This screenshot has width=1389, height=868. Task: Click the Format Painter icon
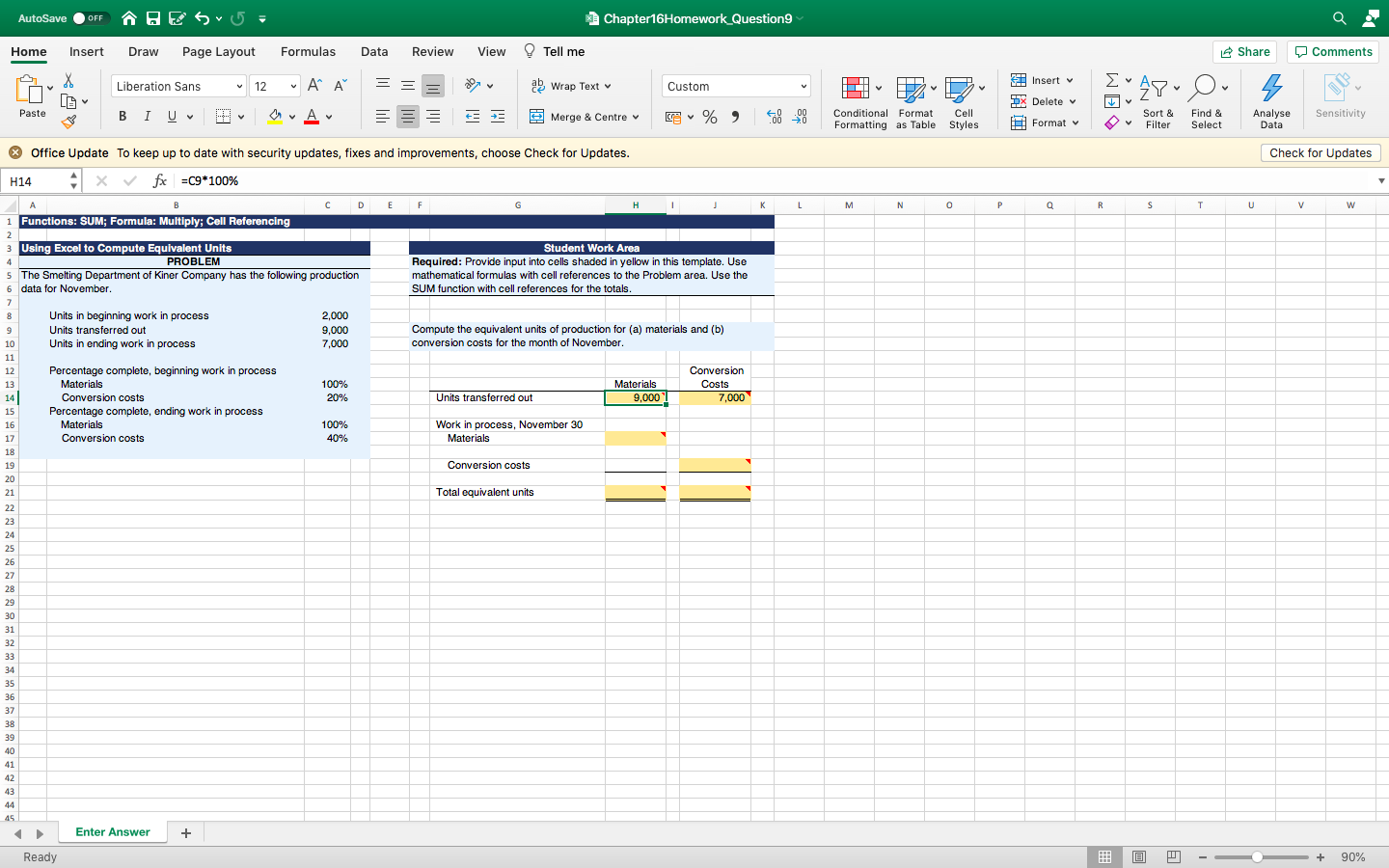click(69, 122)
